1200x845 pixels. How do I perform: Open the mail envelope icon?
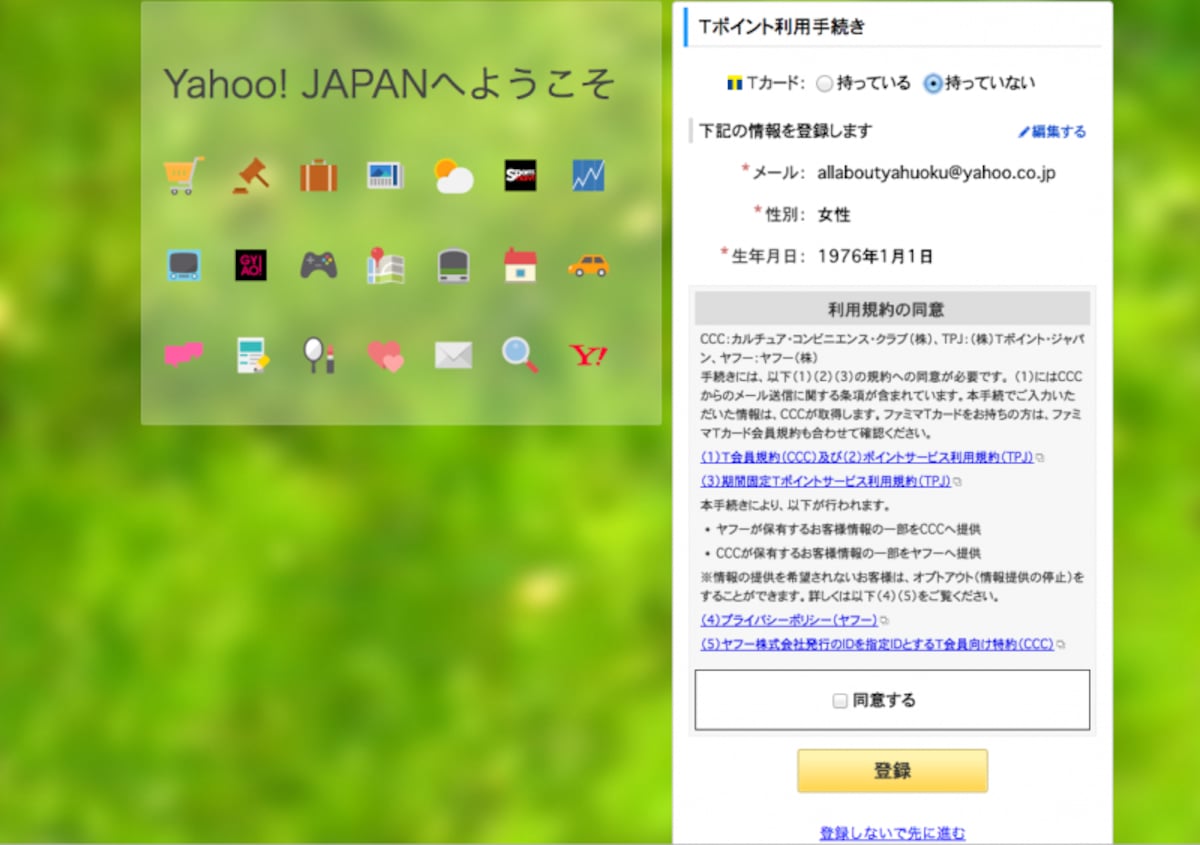click(453, 355)
